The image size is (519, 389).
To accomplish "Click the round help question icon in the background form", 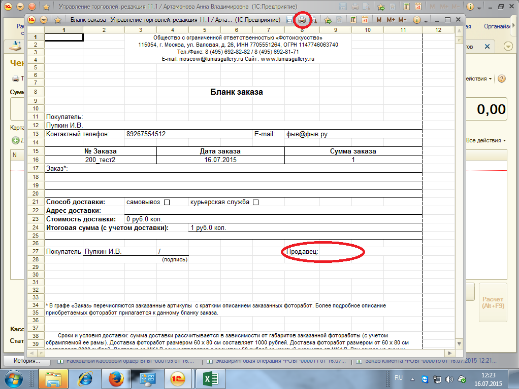I will point(502,79).
